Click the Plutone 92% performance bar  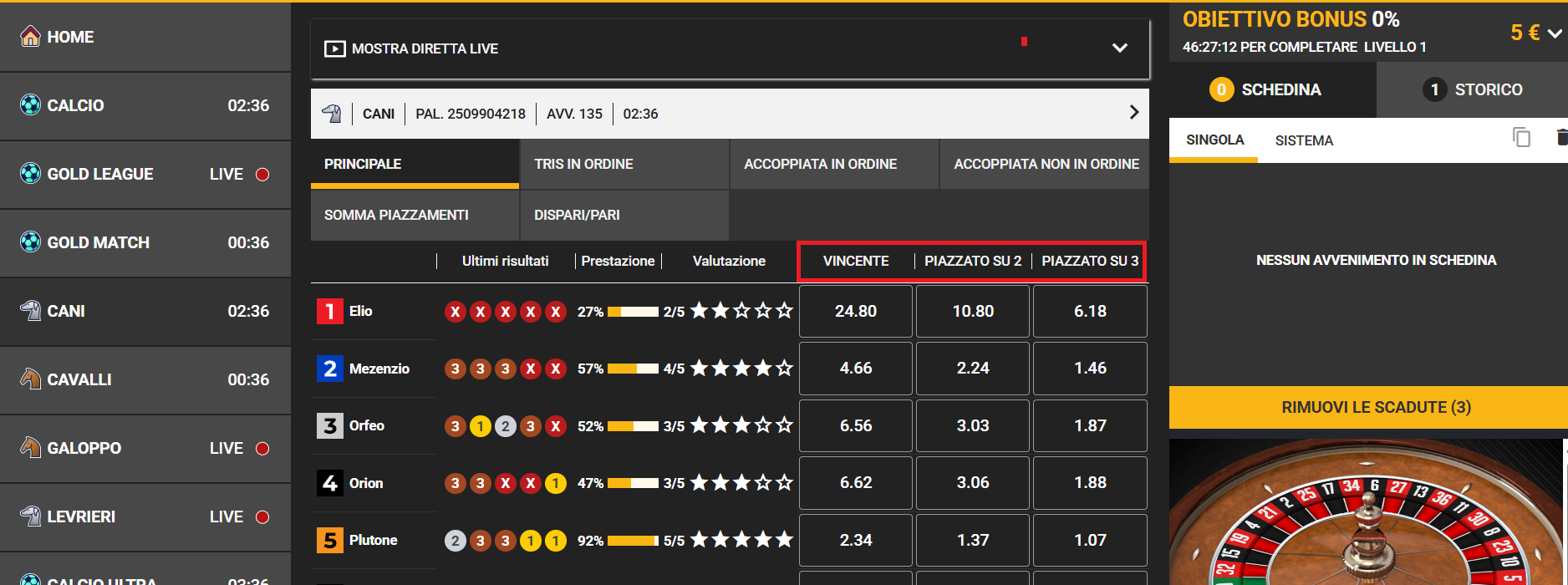(x=633, y=541)
